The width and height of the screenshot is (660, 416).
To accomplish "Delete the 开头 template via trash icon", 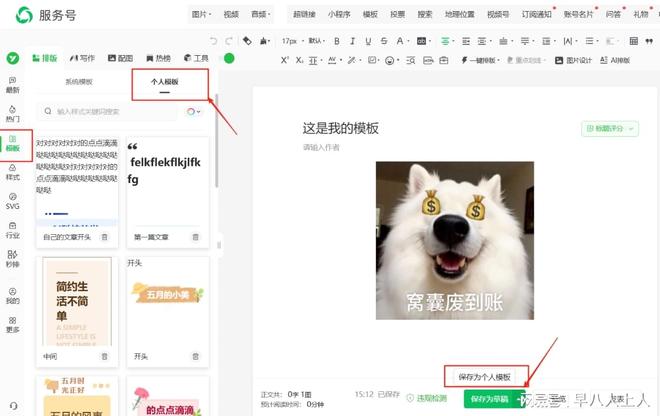I will coord(195,357).
